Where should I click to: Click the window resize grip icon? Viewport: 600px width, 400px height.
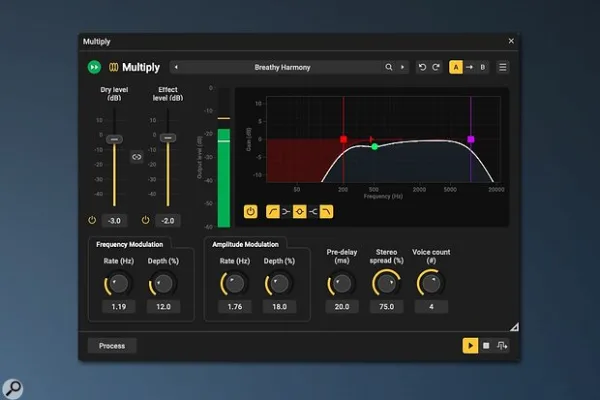515,327
